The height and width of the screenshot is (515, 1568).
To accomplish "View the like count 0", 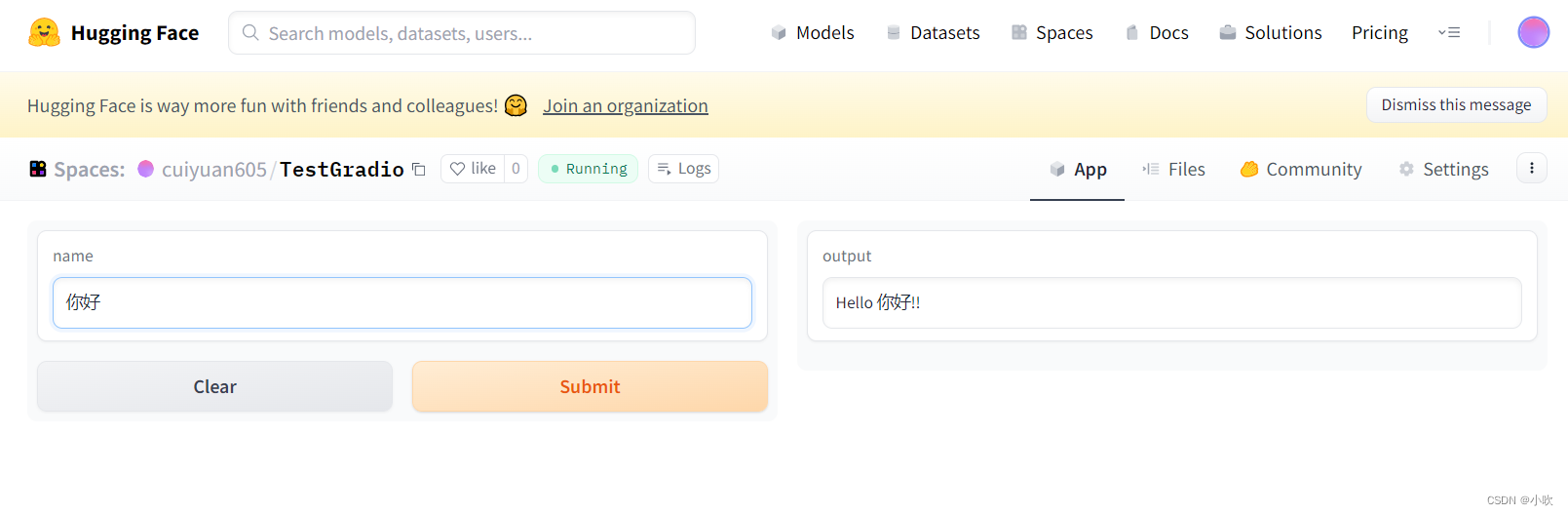I will click(x=516, y=169).
